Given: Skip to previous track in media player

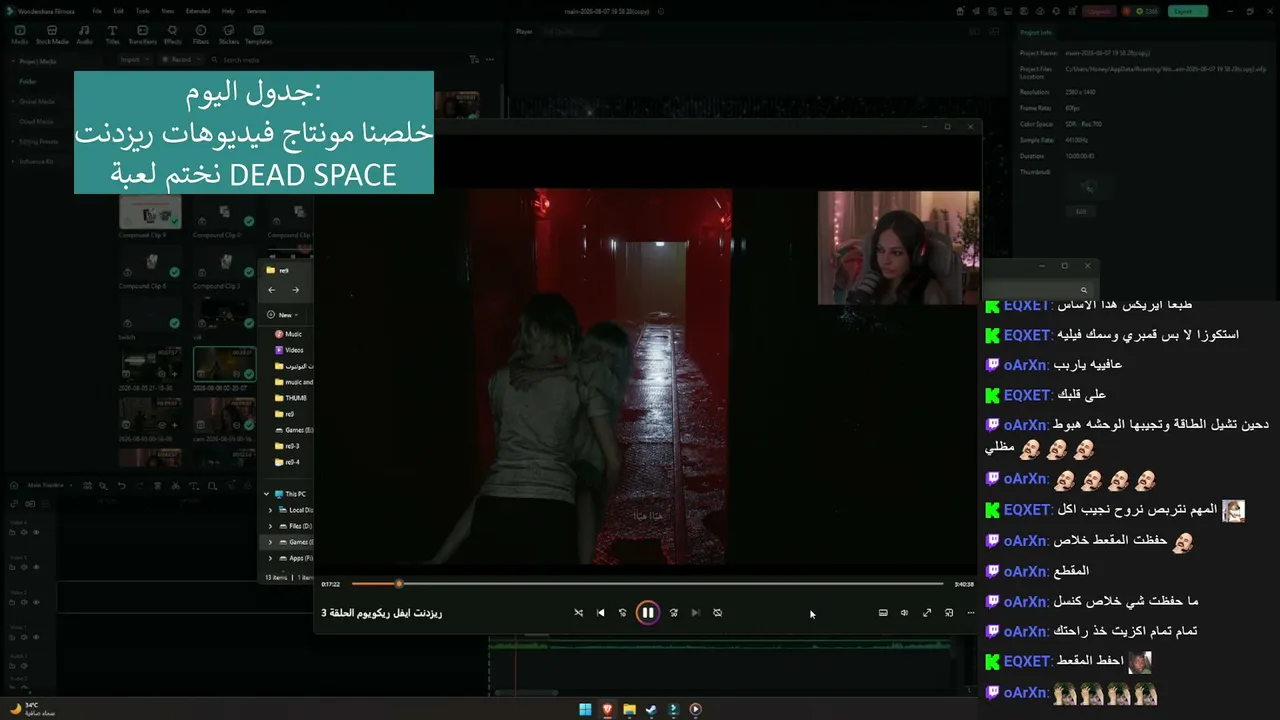Looking at the screenshot, I should pyautogui.click(x=600, y=613).
